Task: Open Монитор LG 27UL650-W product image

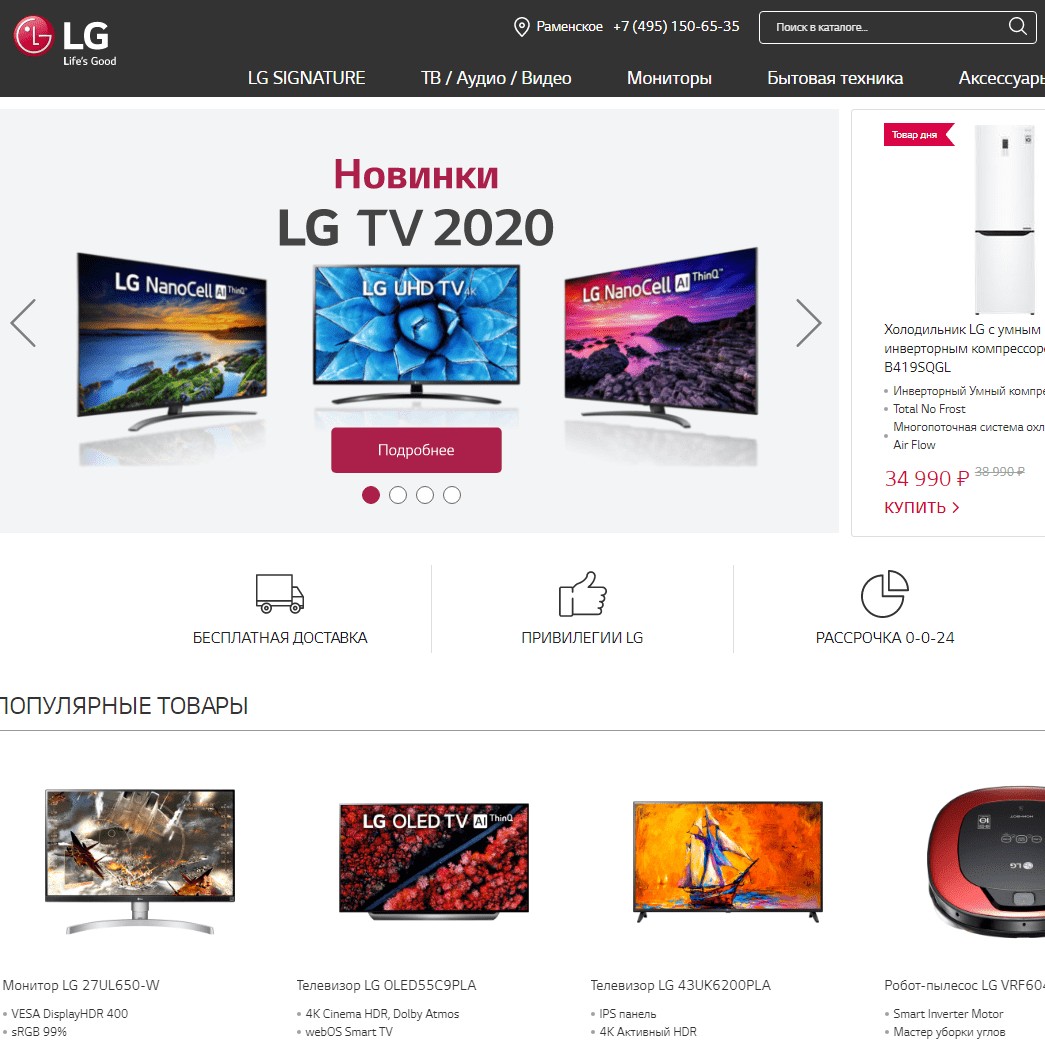Action: pos(140,861)
